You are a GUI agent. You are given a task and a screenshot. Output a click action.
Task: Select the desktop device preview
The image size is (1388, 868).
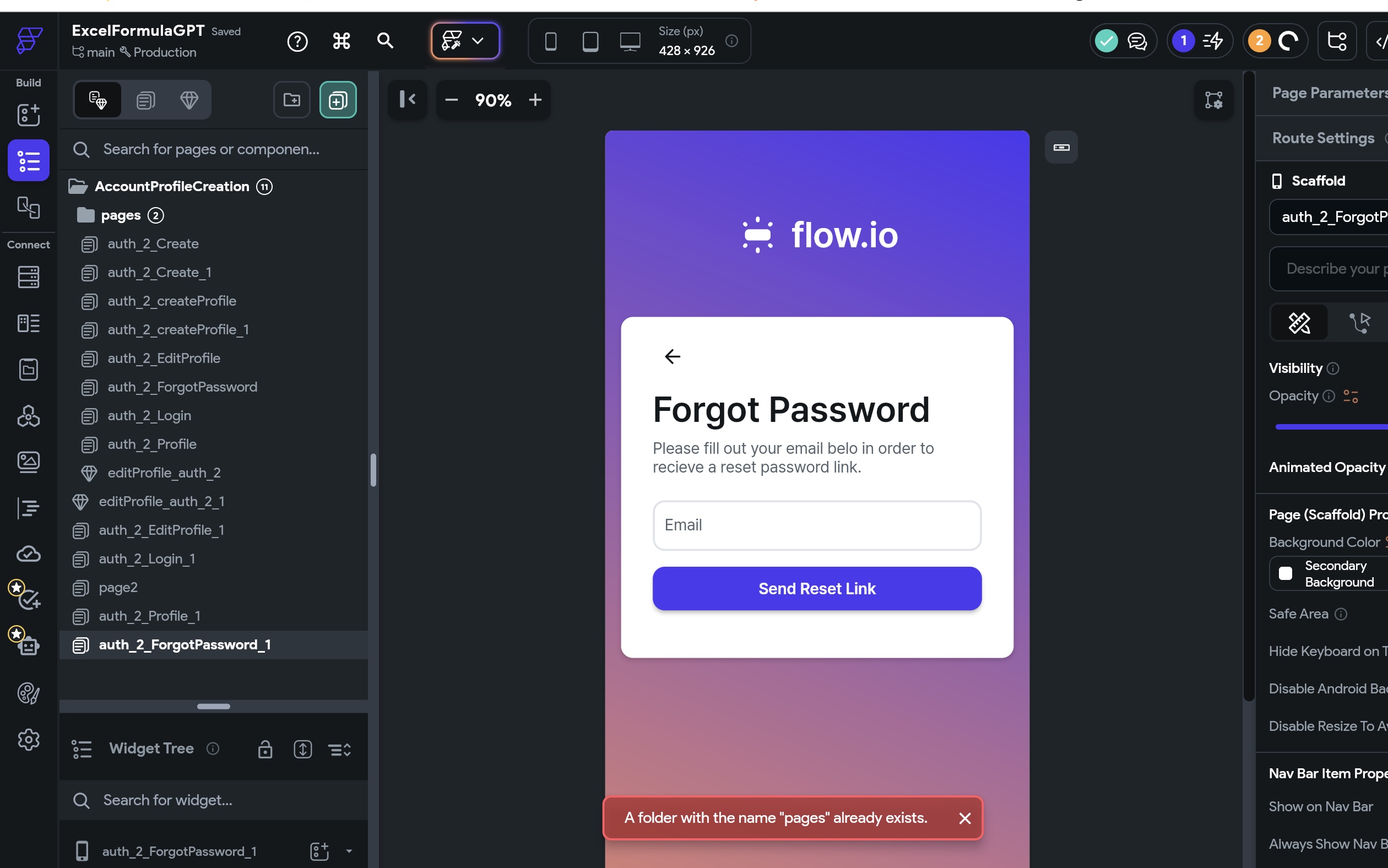point(630,41)
